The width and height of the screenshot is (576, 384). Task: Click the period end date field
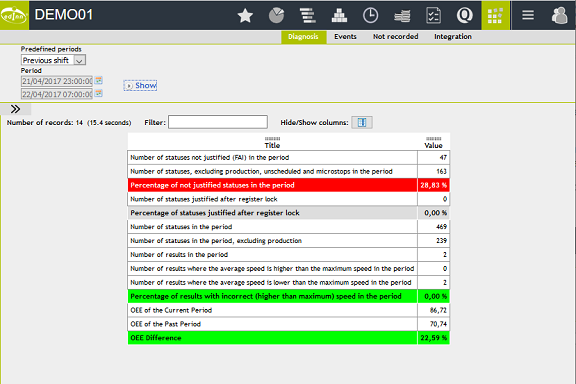(57, 94)
